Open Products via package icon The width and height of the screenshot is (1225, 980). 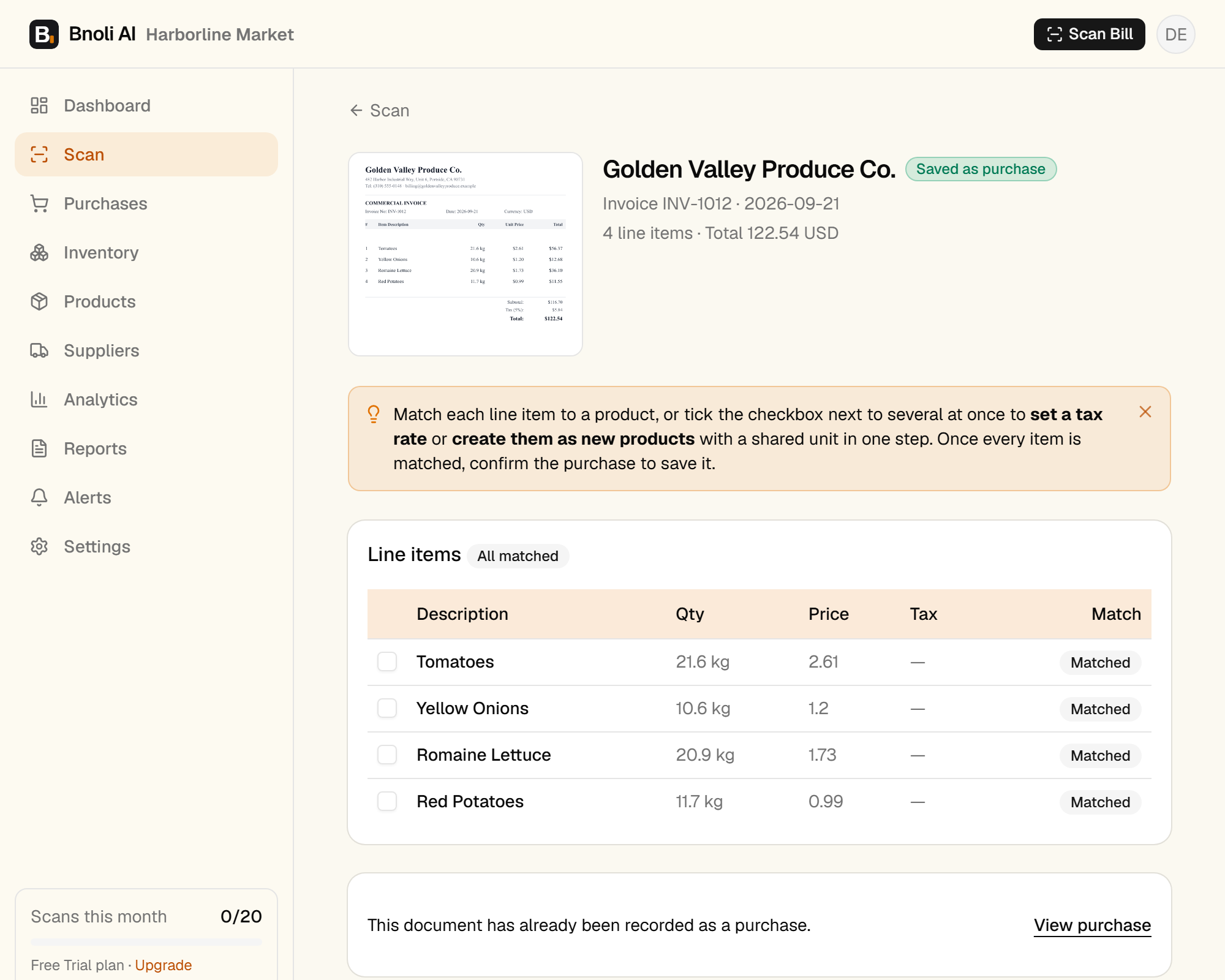(x=39, y=301)
